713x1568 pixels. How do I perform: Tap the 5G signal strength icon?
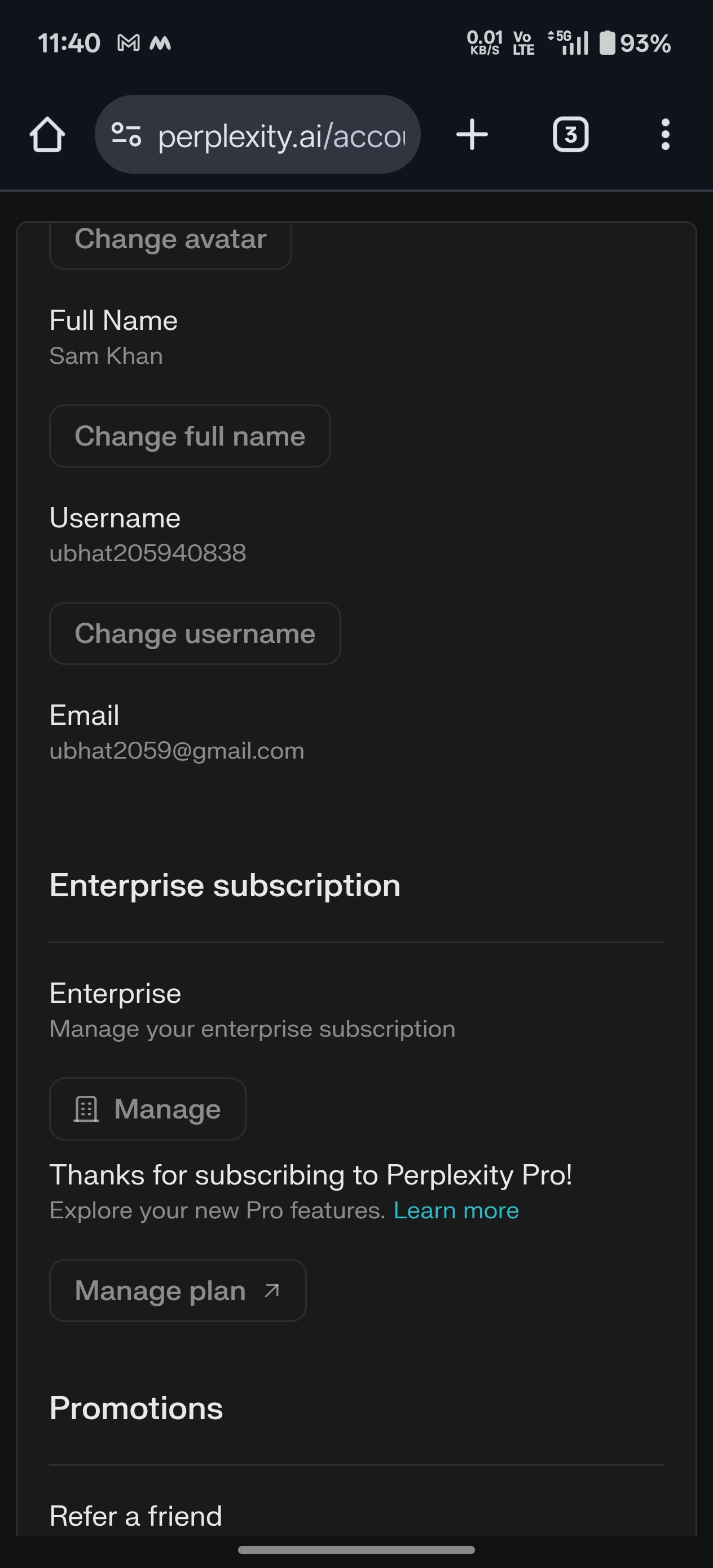pyautogui.click(x=569, y=43)
